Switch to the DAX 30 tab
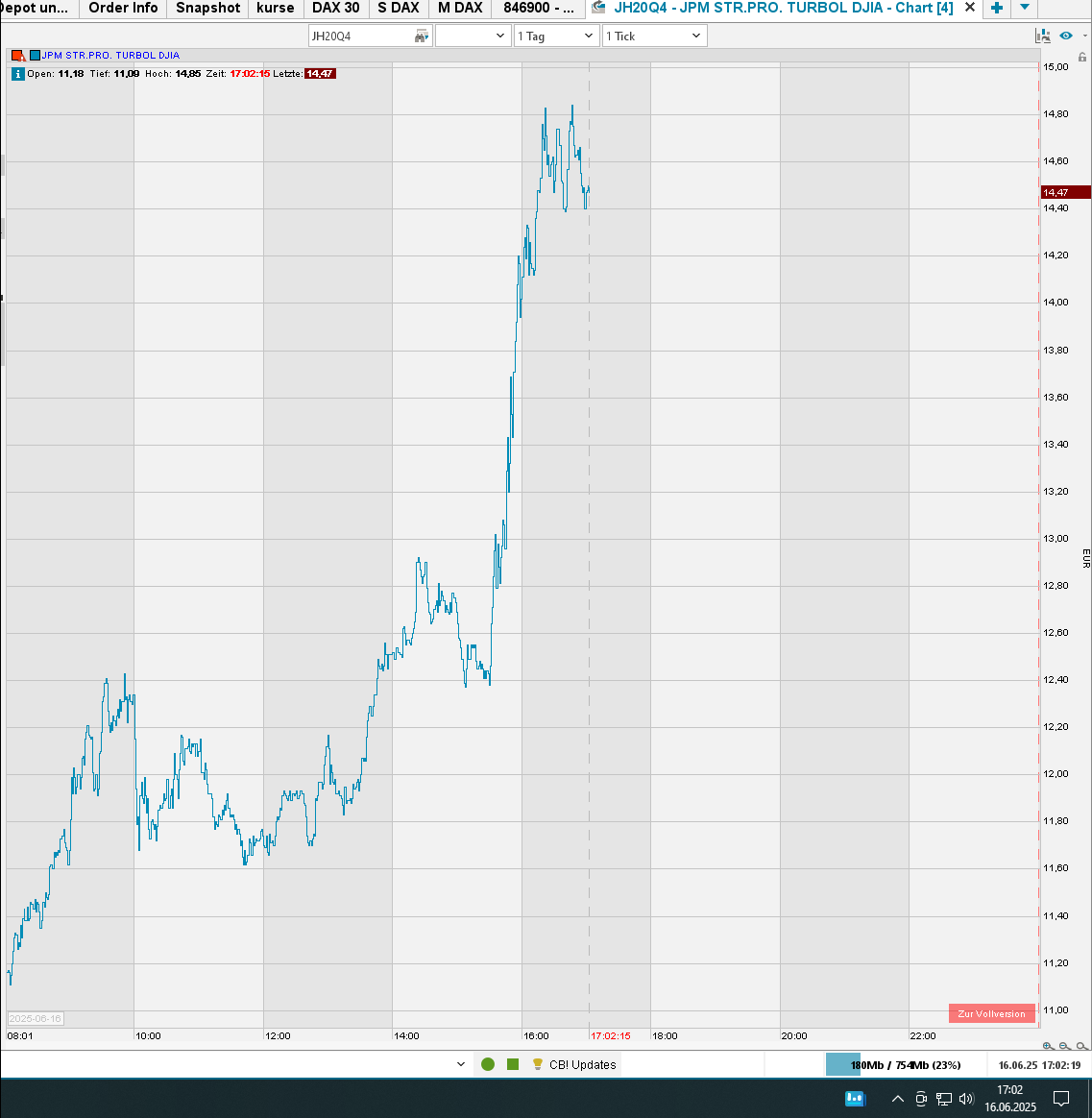 [336, 8]
